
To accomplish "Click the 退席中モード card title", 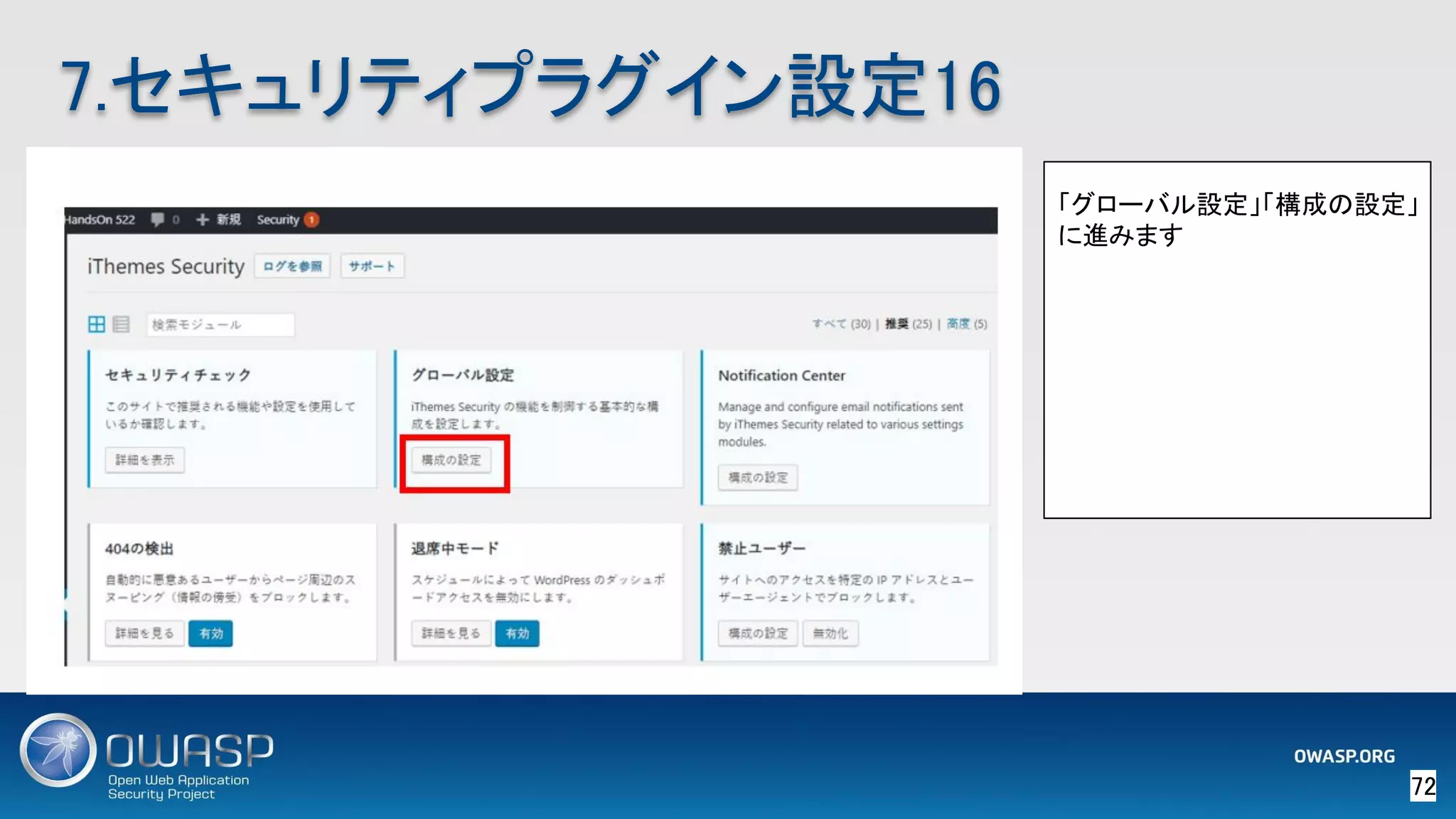I will coord(455,548).
